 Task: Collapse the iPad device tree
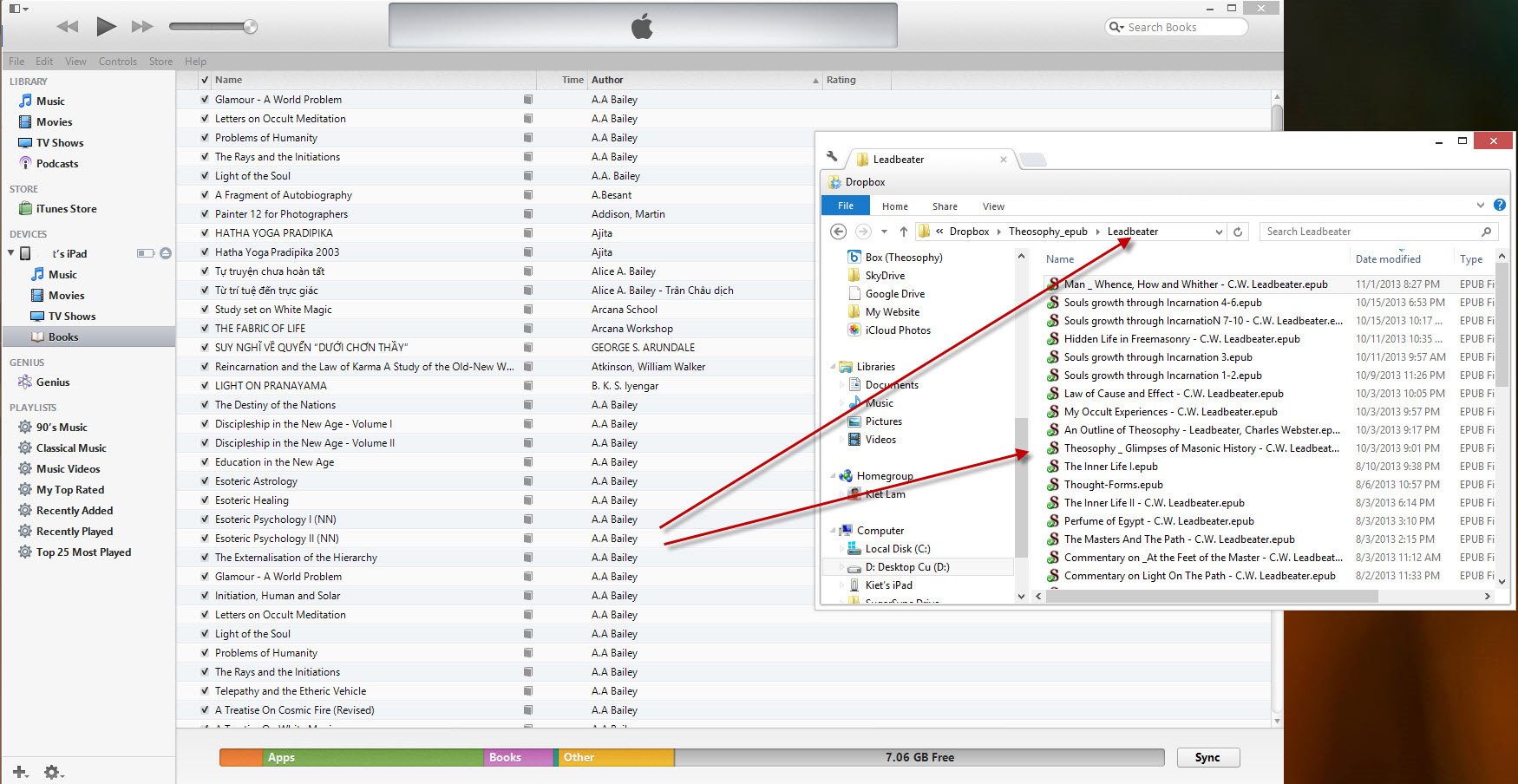11,253
